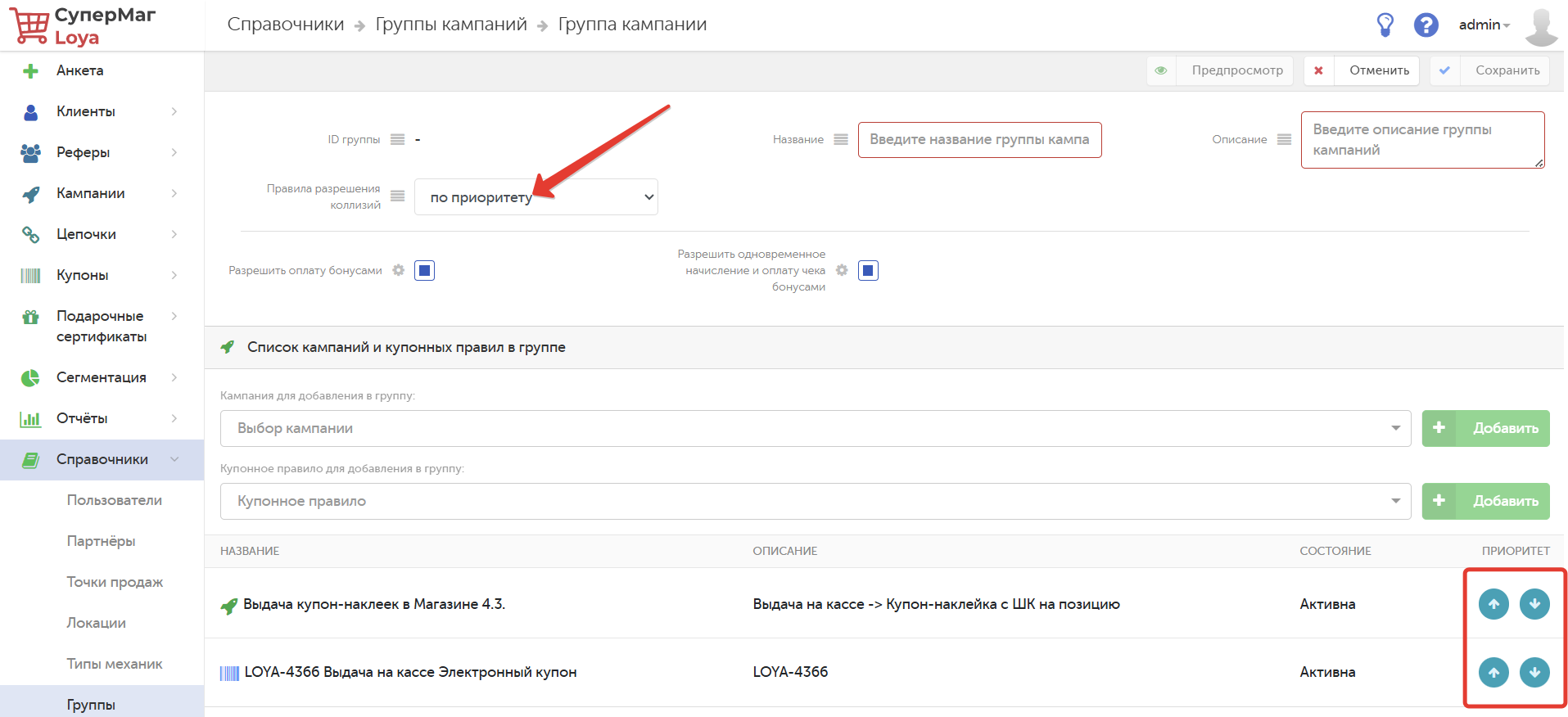The image size is (1568, 717).
Task: Open Локации under Справочники
Action: click(x=97, y=623)
